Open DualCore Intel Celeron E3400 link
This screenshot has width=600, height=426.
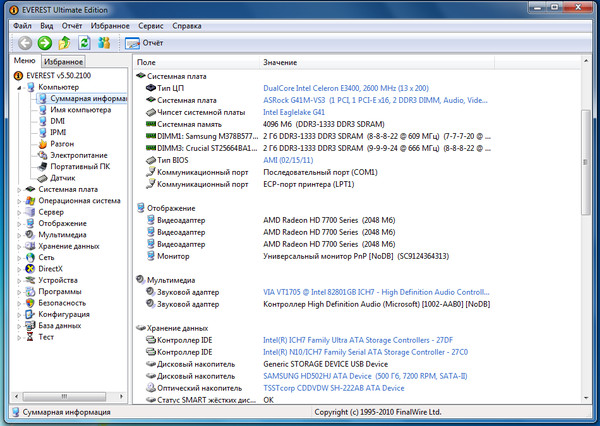click(x=346, y=88)
